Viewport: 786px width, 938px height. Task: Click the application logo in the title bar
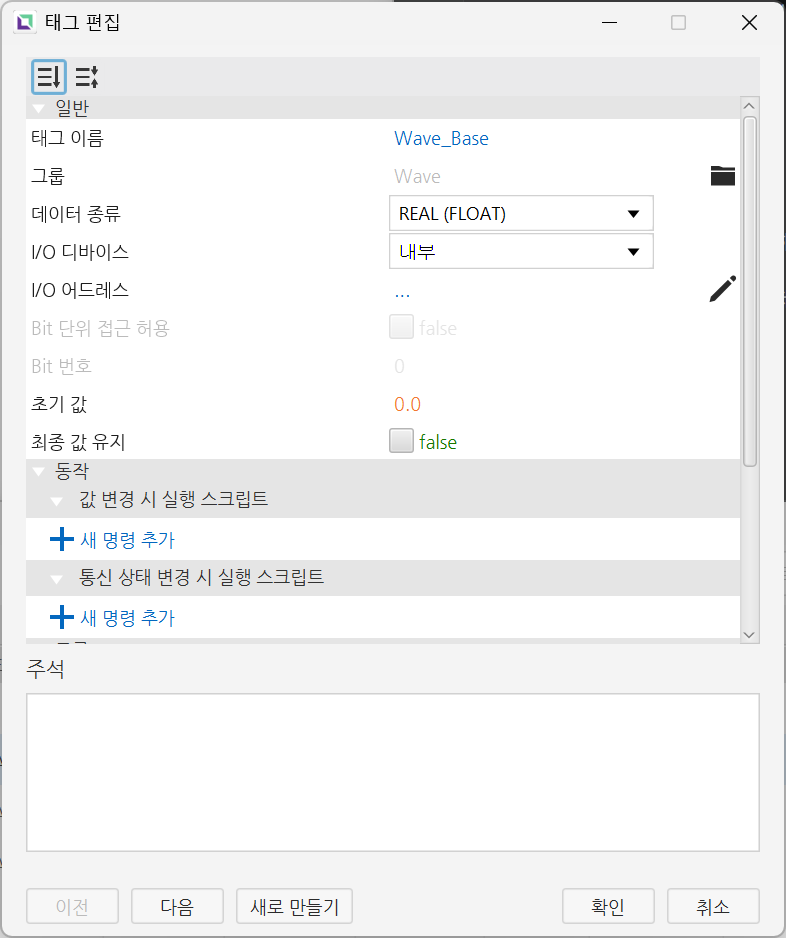point(25,23)
